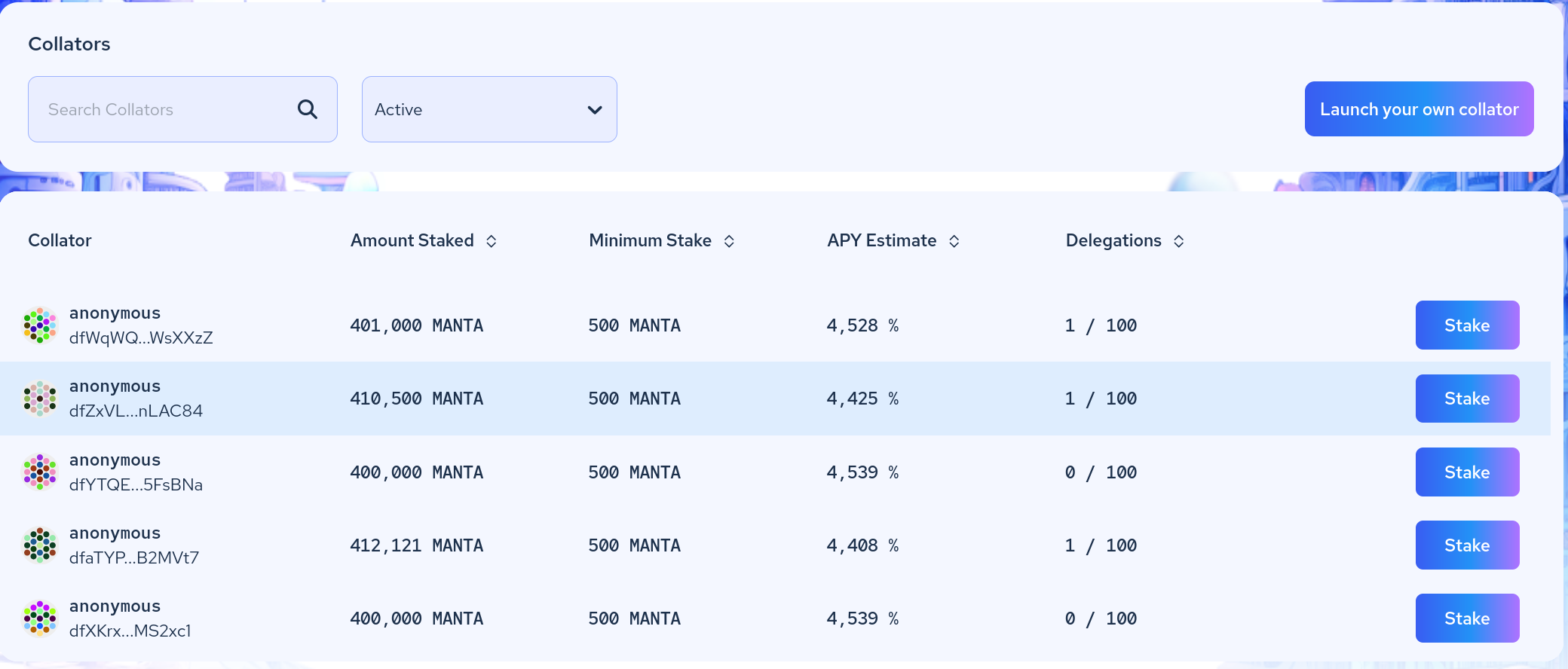Stake with the 410,500 MANTA collator
The height and width of the screenshot is (669, 1568).
[x=1467, y=399]
